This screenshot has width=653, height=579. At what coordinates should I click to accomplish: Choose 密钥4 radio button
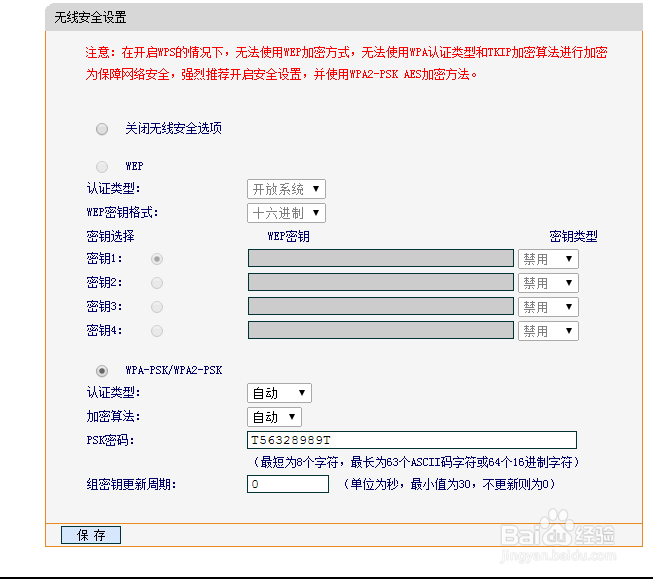(x=157, y=331)
